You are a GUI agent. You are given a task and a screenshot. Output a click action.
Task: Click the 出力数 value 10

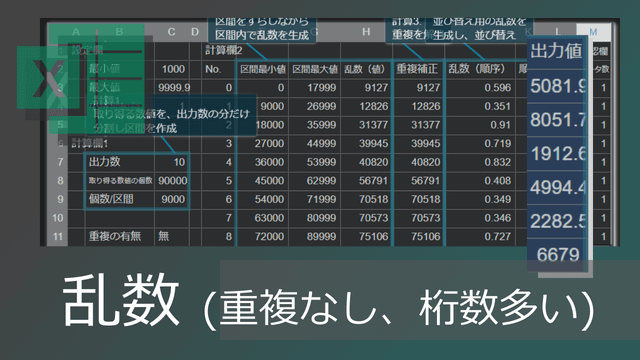172,162
